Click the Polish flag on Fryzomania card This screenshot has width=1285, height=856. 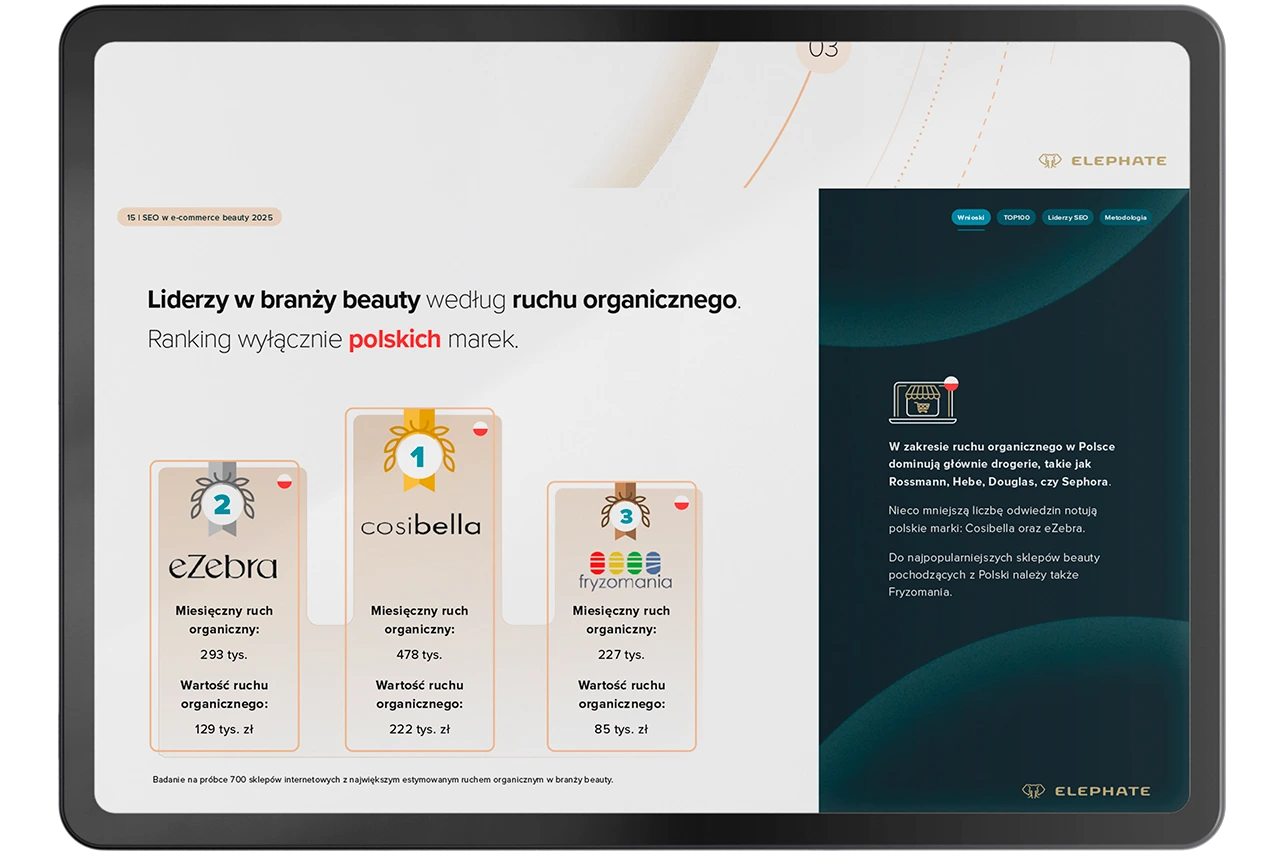pos(682,502)
